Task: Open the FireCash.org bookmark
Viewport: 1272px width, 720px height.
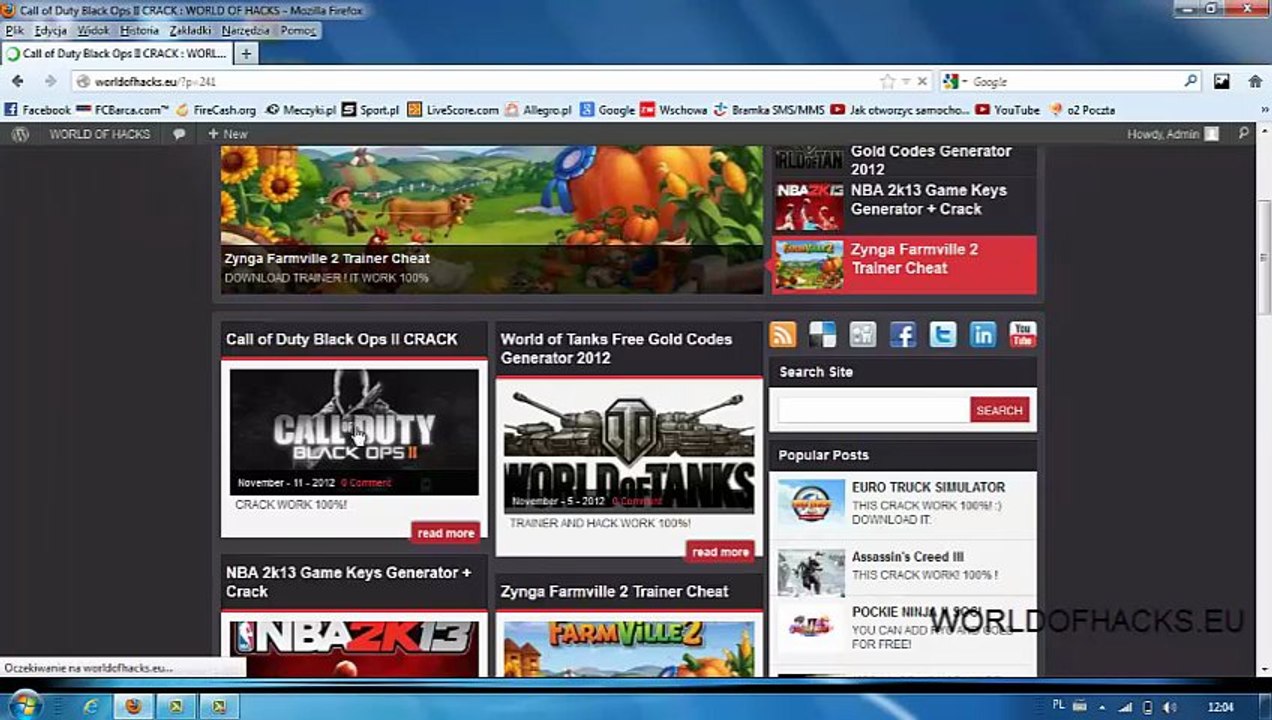Action: (x=215, y=110)
